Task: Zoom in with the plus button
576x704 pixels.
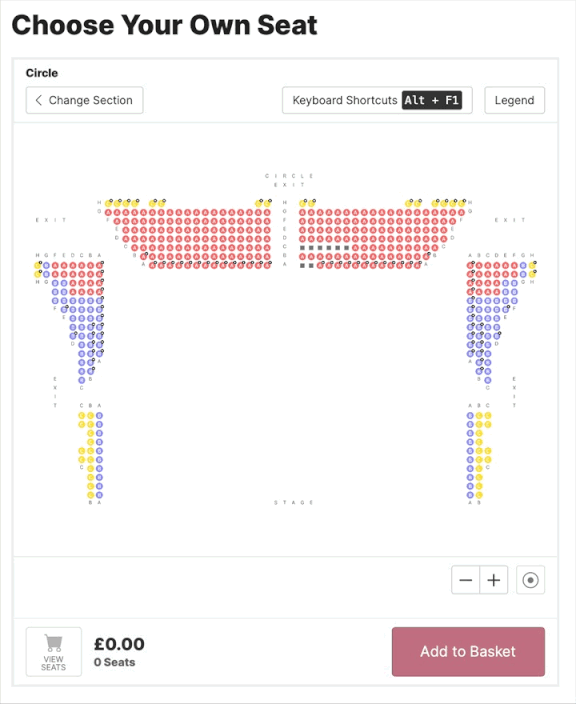Action: 493,580
